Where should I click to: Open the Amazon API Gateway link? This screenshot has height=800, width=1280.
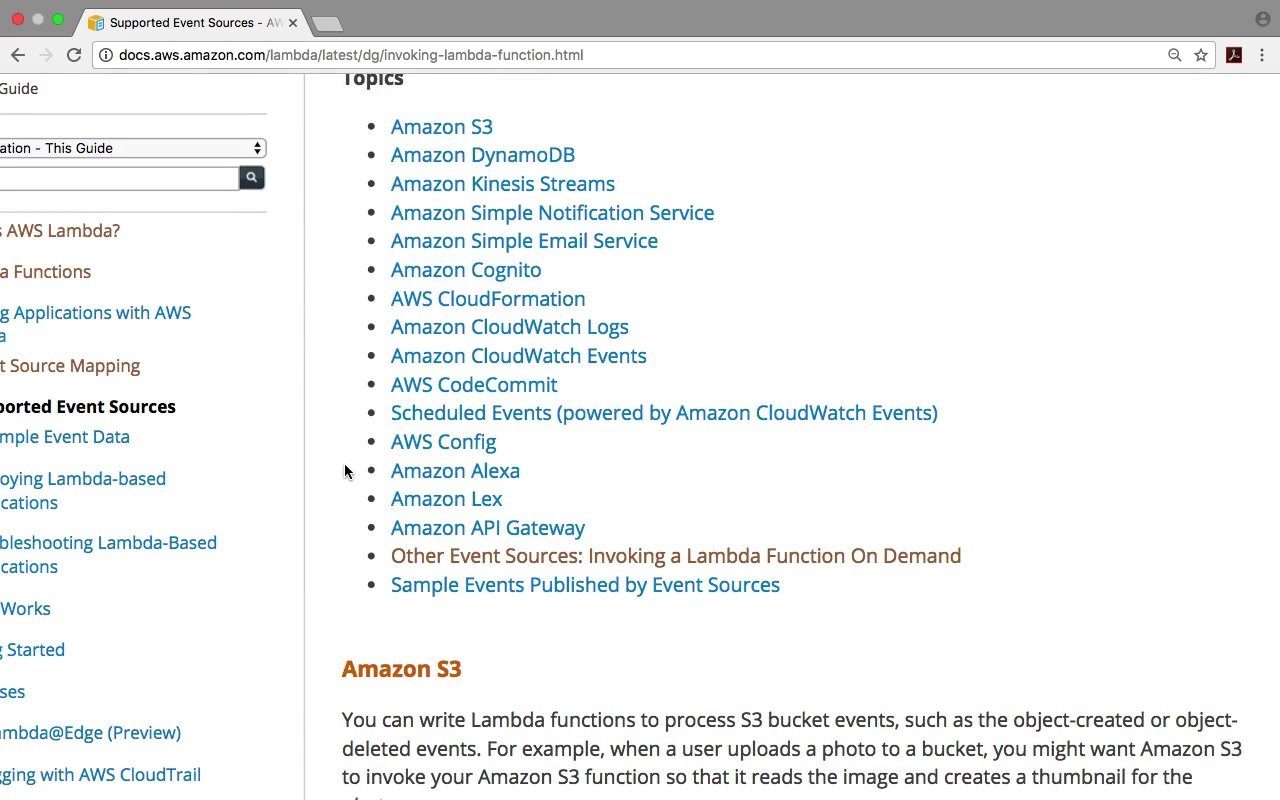click(487, 528)
